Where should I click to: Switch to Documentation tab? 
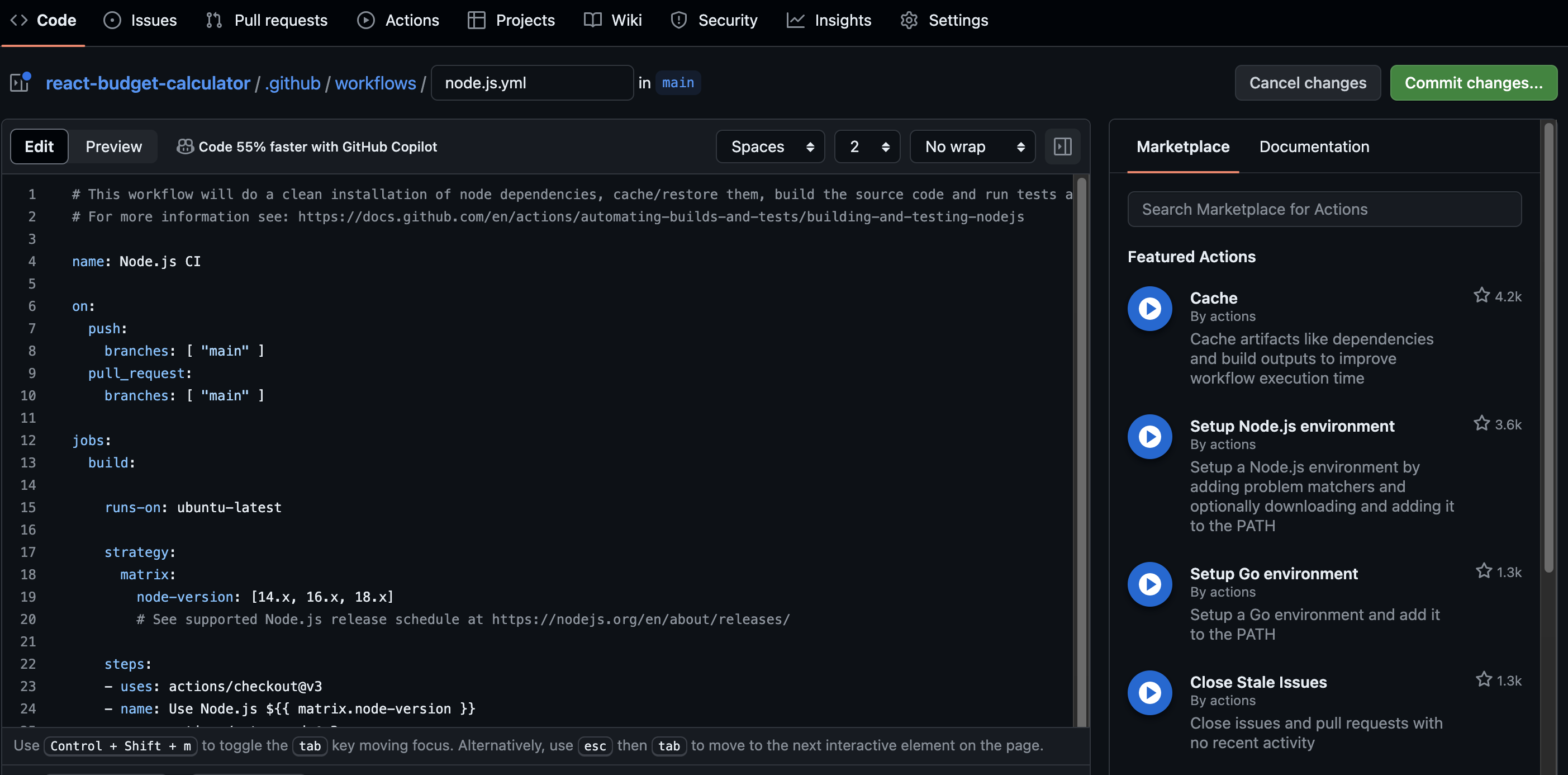coord(1314,147)
